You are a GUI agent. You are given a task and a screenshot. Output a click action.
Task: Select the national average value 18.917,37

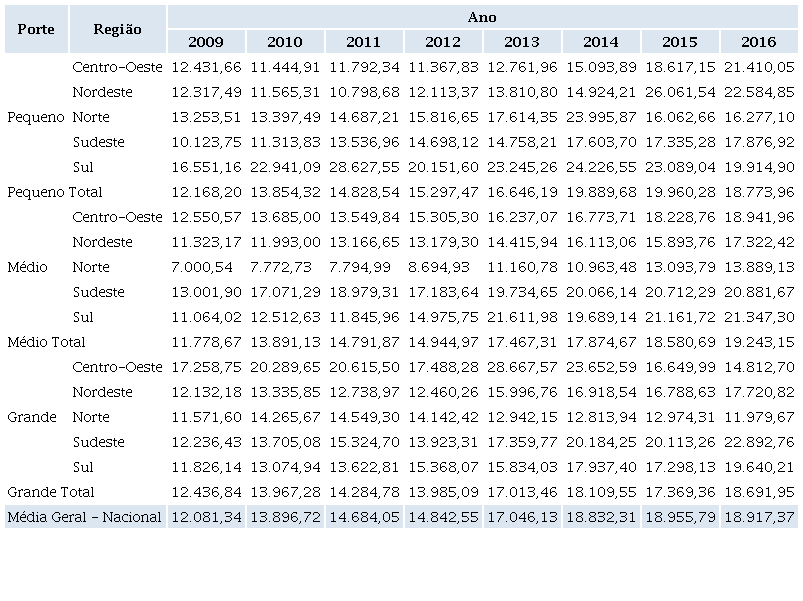tap(759, 517)
